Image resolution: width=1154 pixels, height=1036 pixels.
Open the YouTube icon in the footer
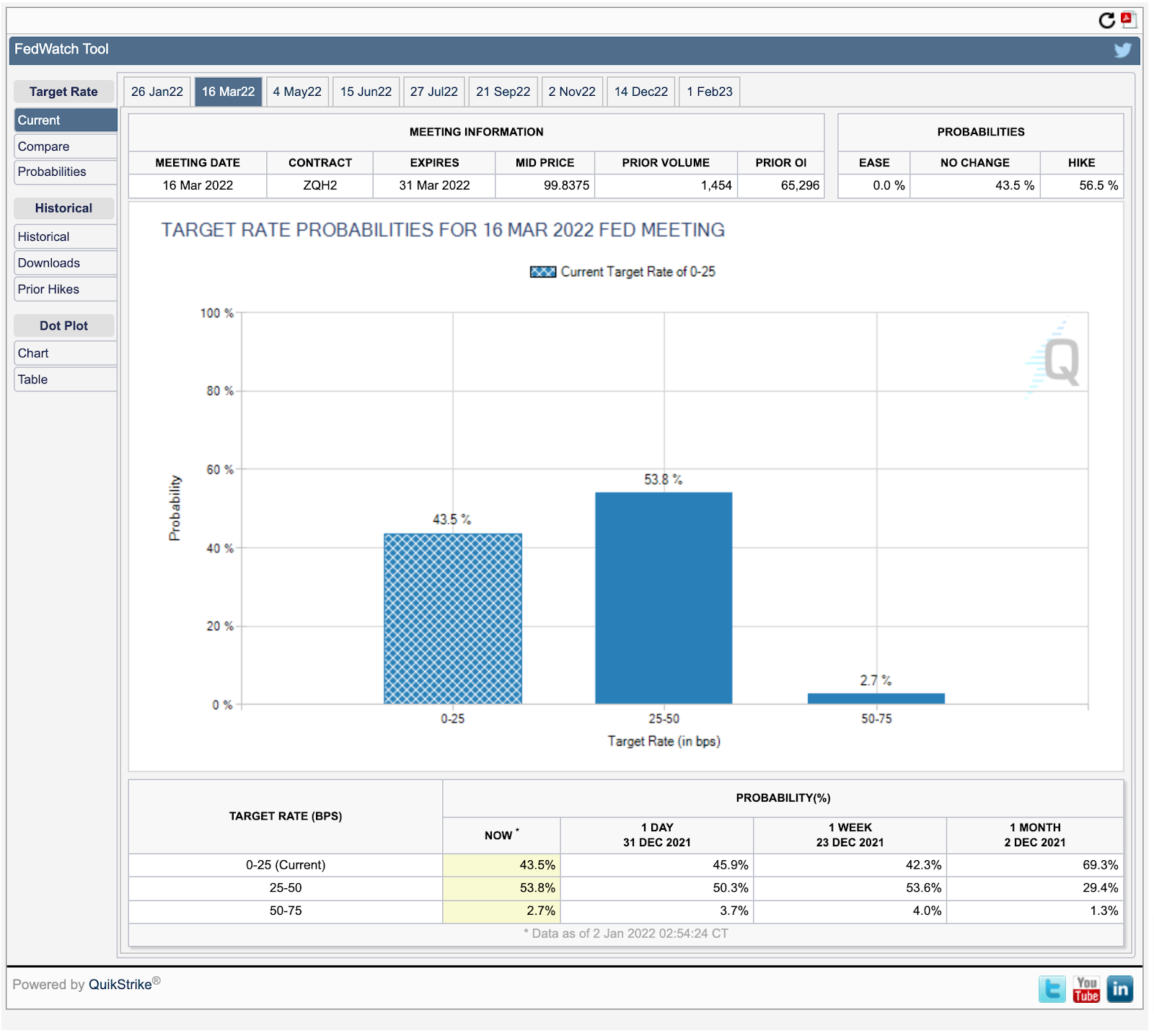(x=1086, y=989)
